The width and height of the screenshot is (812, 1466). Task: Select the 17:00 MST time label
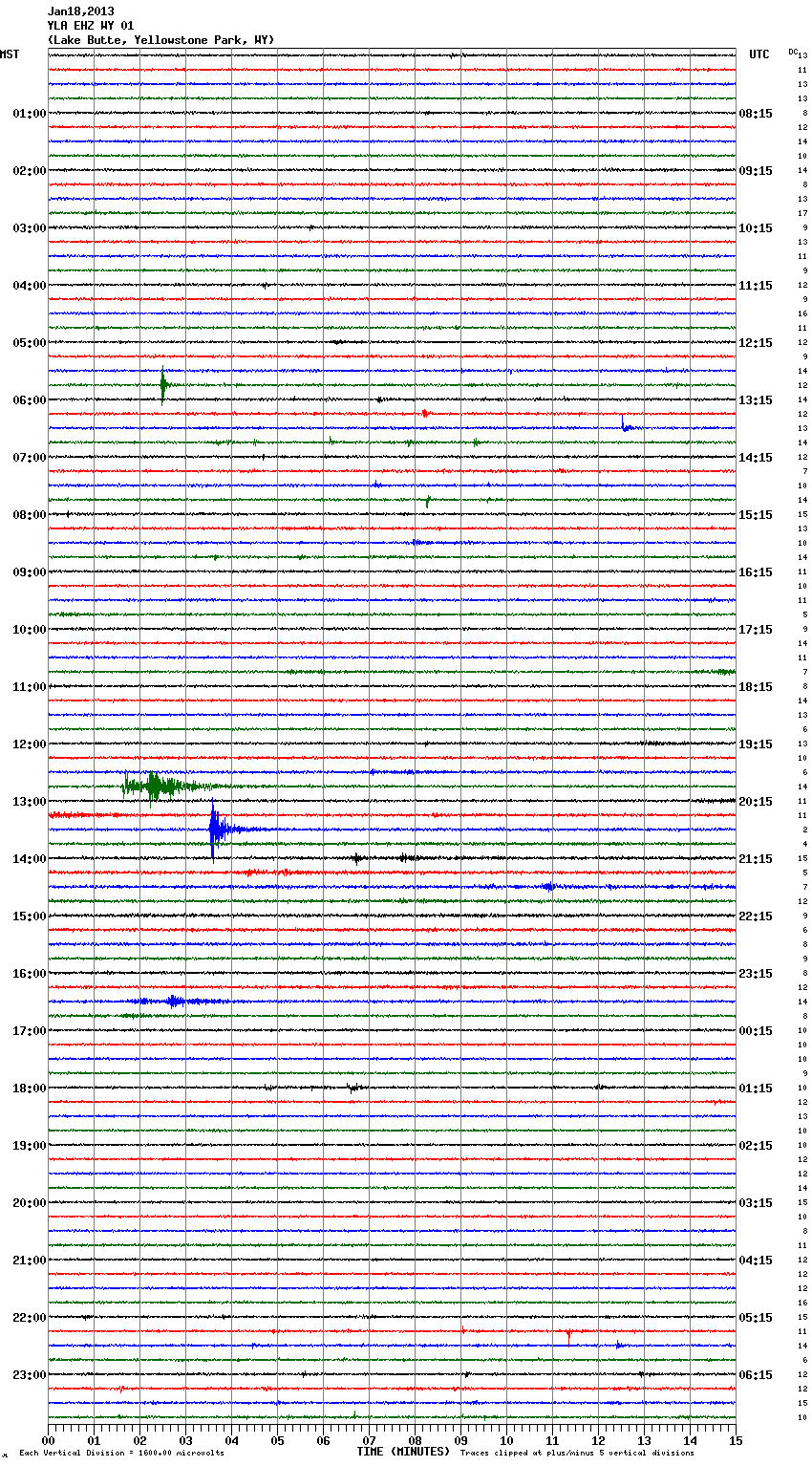pos(30,1031)
